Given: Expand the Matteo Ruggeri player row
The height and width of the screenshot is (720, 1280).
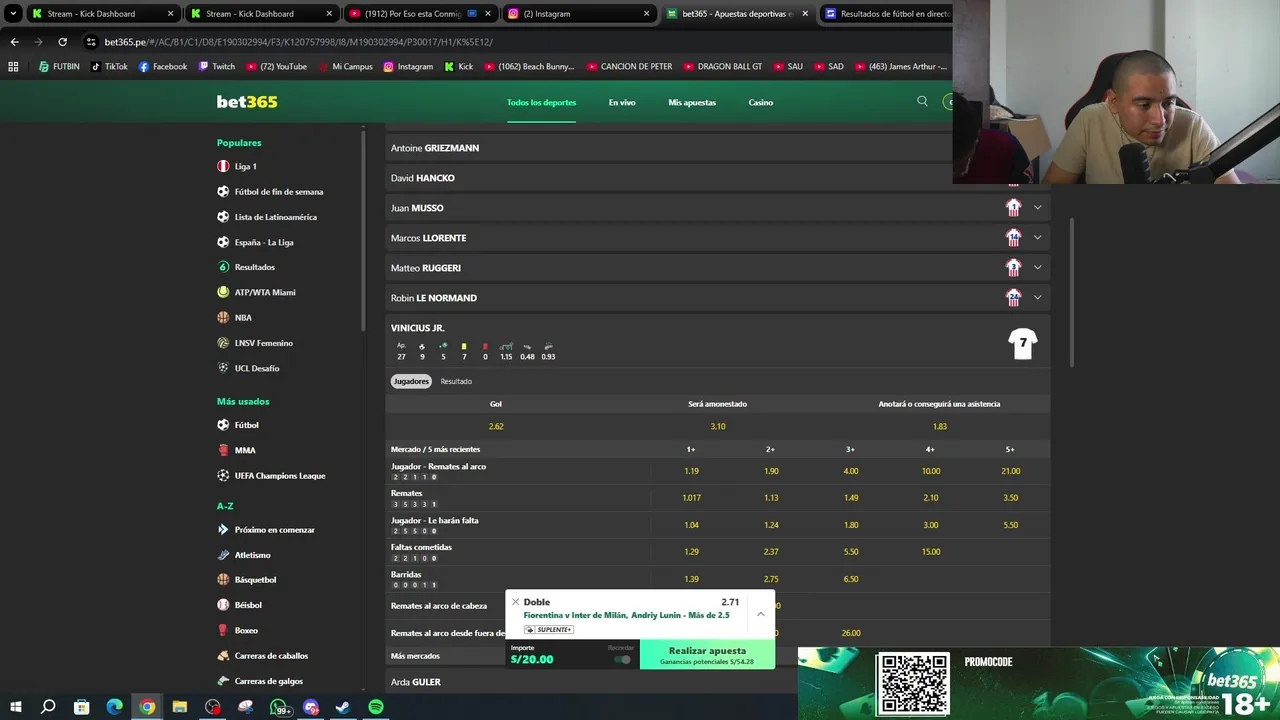Looking at the screenshot, I should click(1037, 268).
